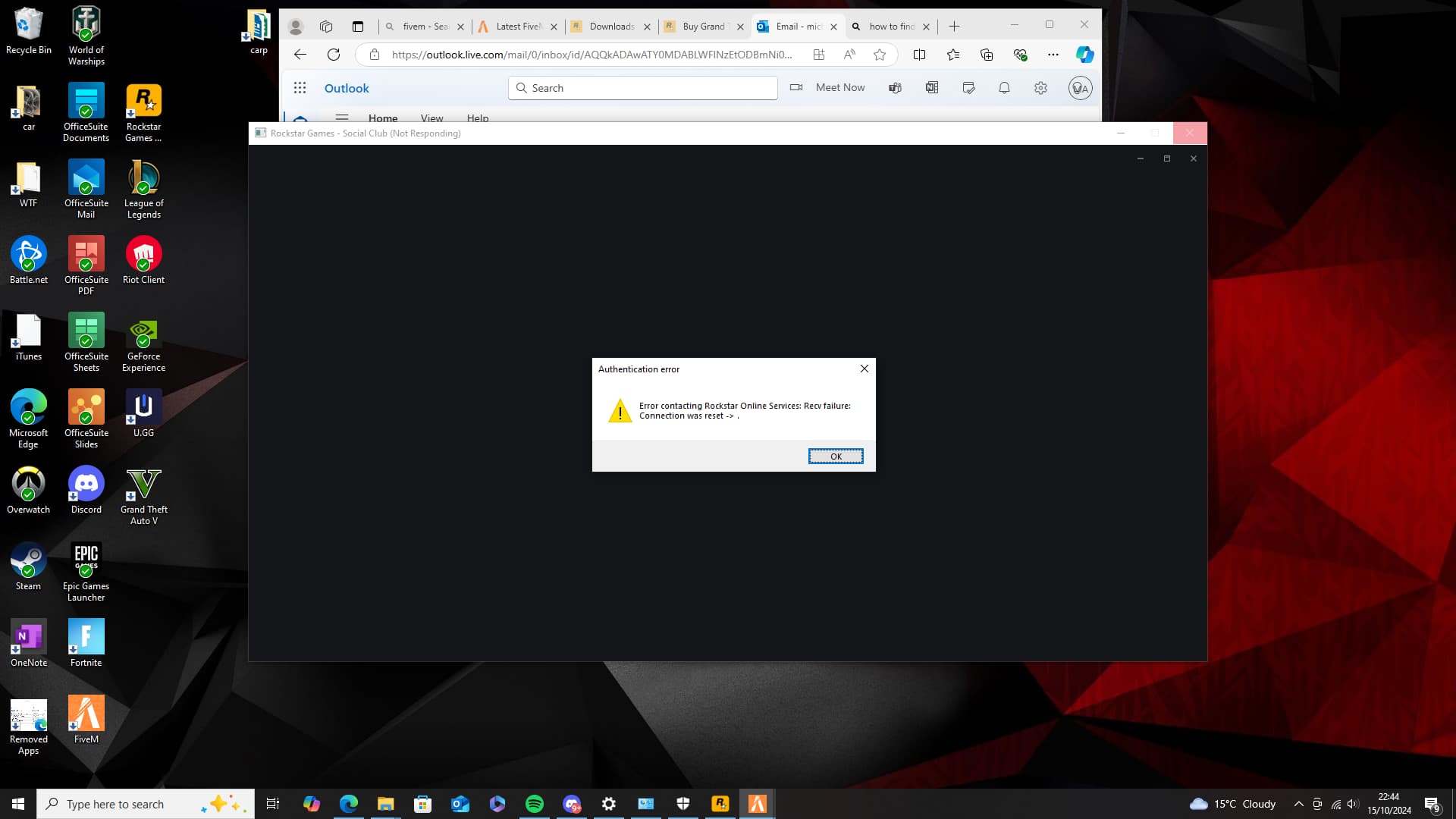Show hidden system tray icons
This screenshot has width=1456, height=819.
pyautogui.click(x=1298, y=804)
